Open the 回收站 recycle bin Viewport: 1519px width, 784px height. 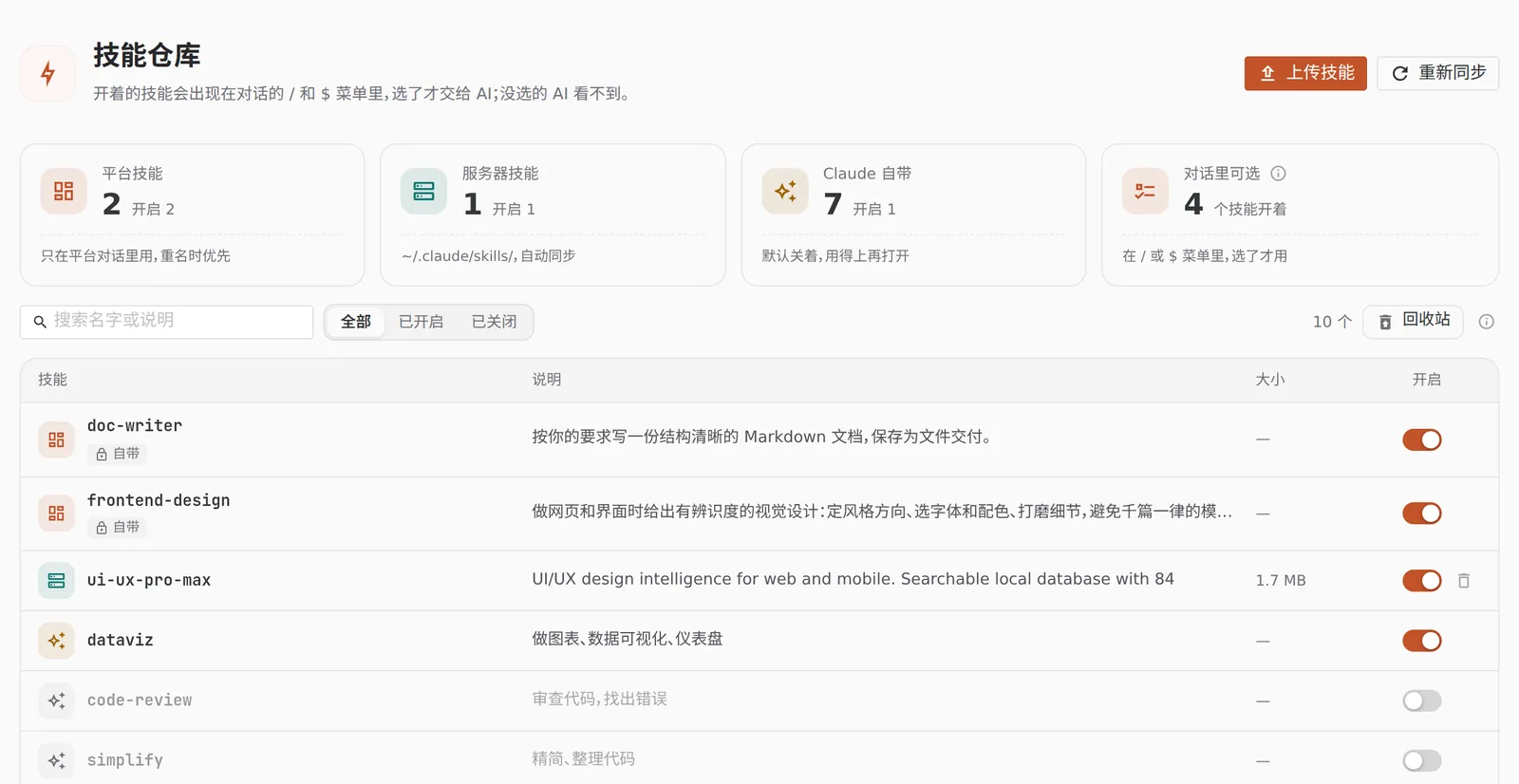pyautogui.click(x=1413, y=321)
